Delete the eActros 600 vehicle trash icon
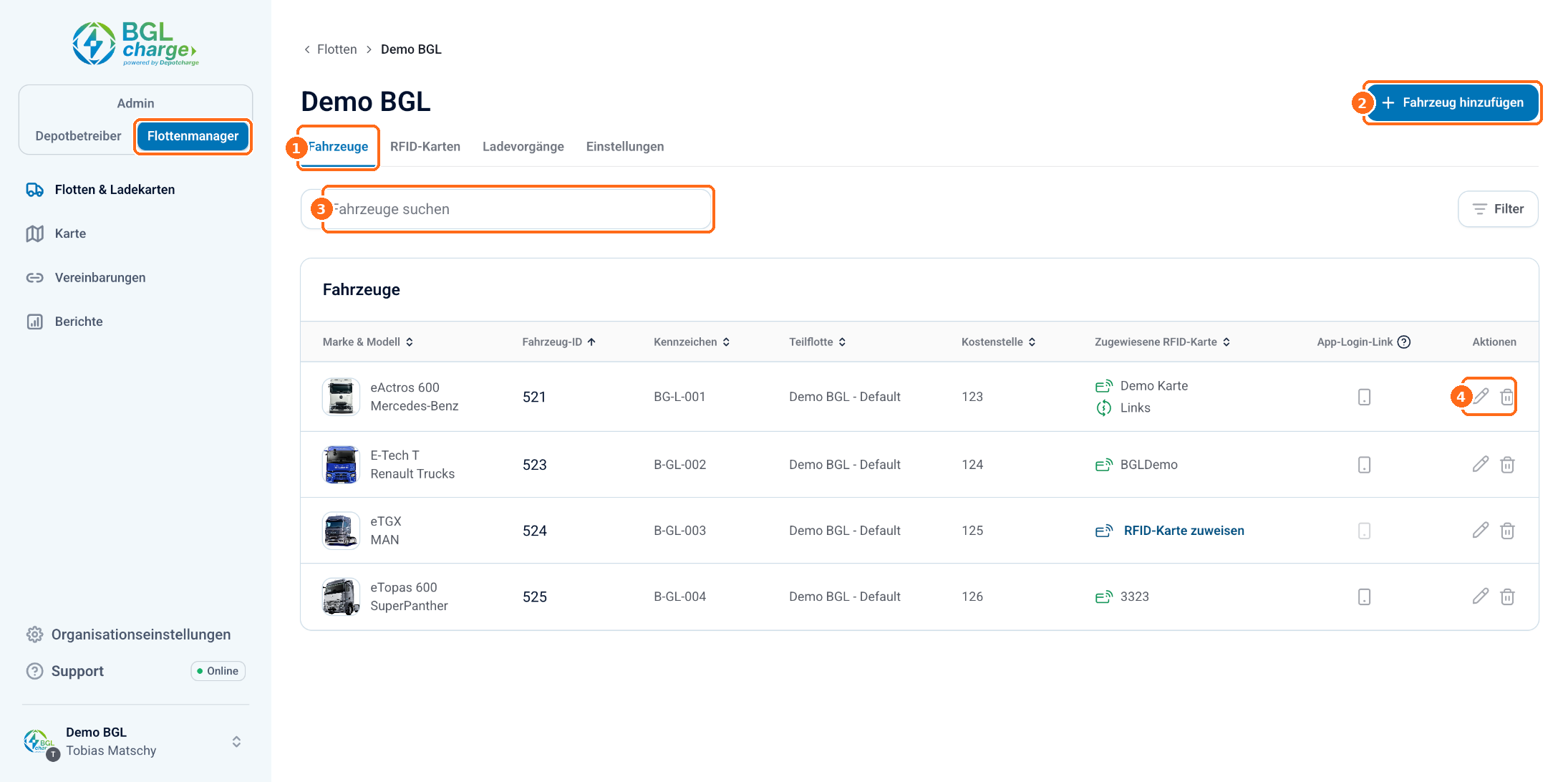 1507,396
